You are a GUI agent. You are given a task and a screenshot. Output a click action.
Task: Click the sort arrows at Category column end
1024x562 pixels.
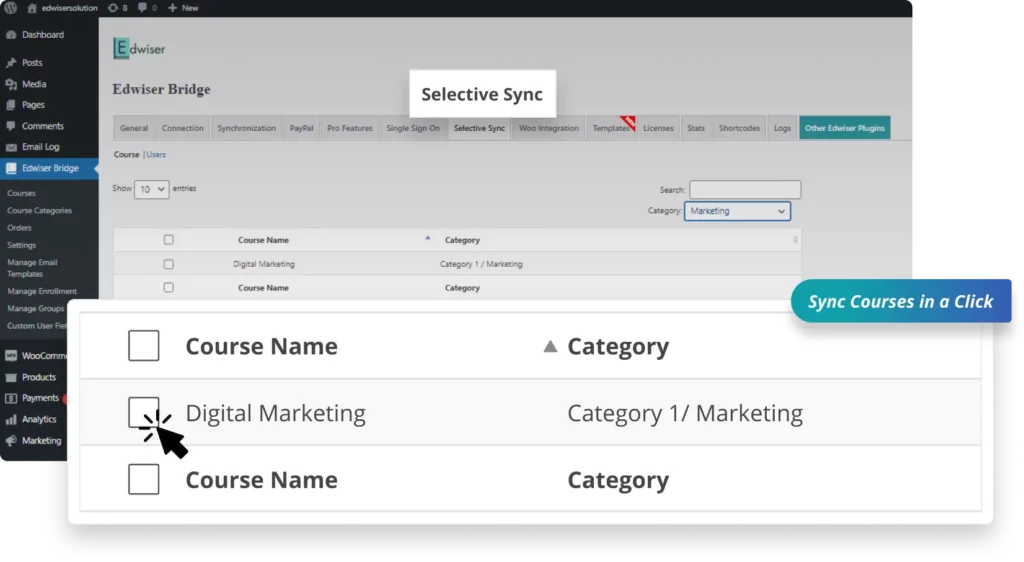795,240
